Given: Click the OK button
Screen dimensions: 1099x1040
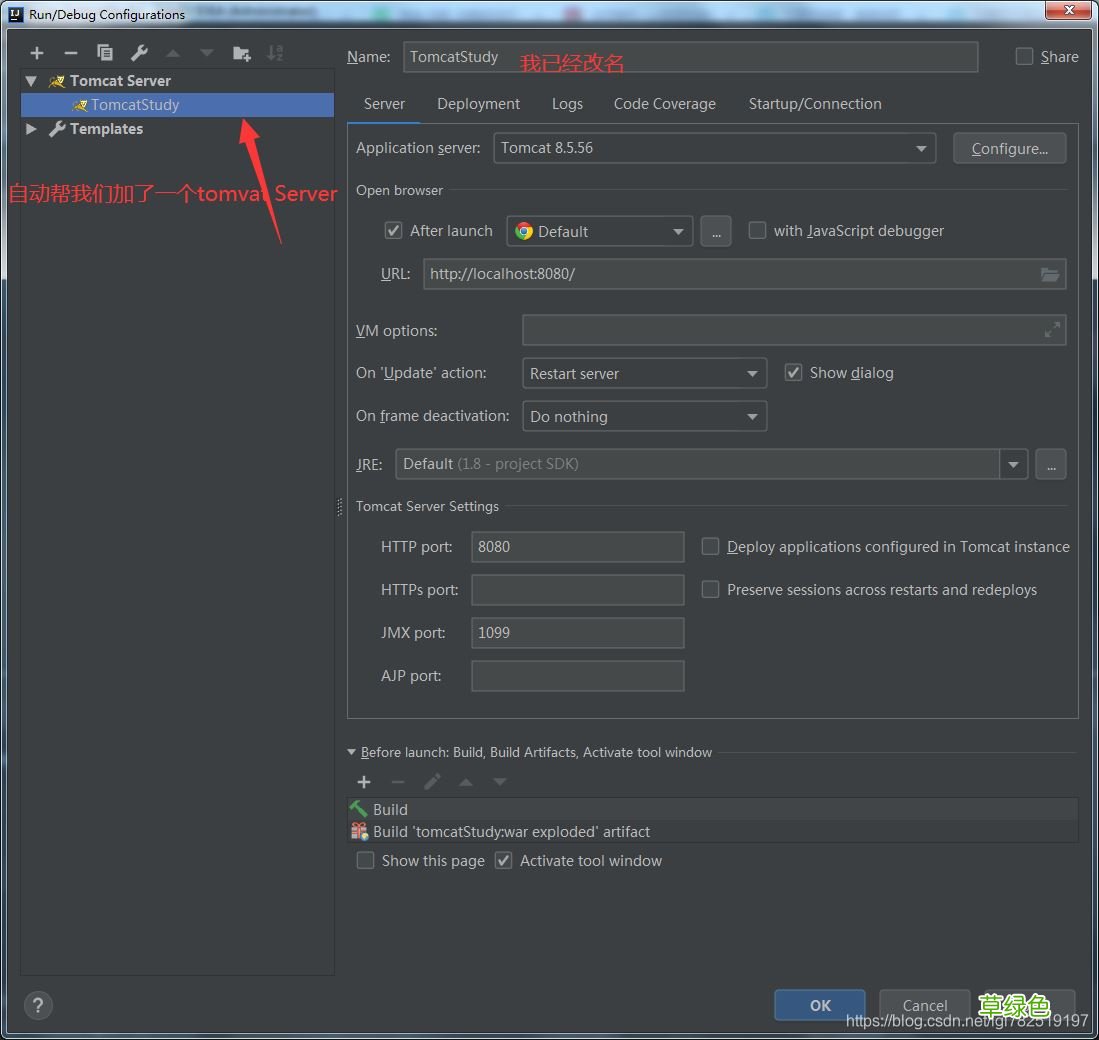Looking at the screenshot, I should pos(820,1006).
